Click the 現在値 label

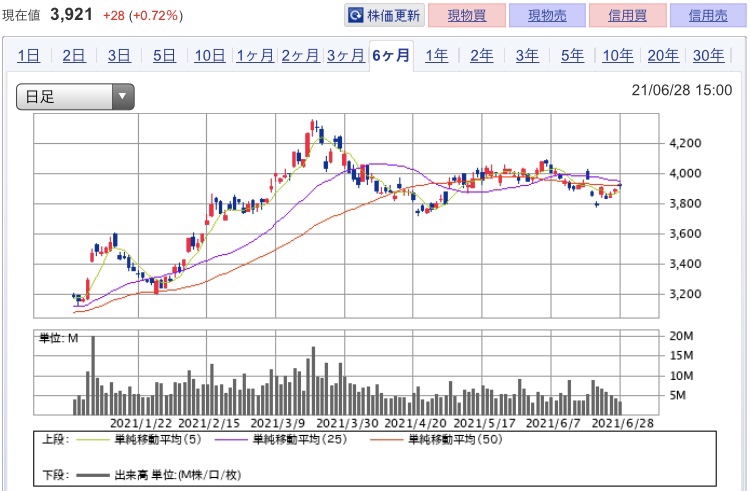click(x=21, y=15)
